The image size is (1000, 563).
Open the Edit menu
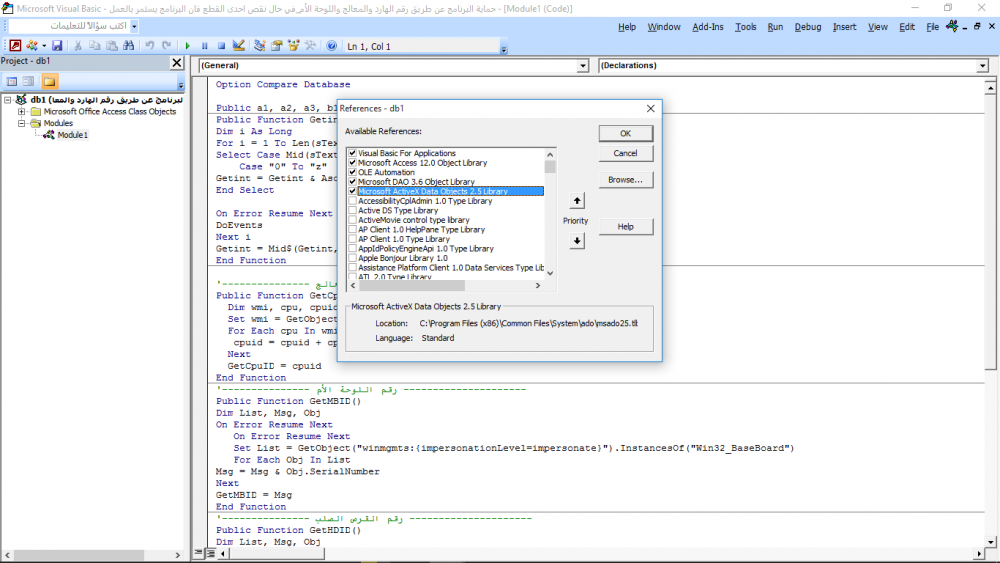click(x=907, y=27)
